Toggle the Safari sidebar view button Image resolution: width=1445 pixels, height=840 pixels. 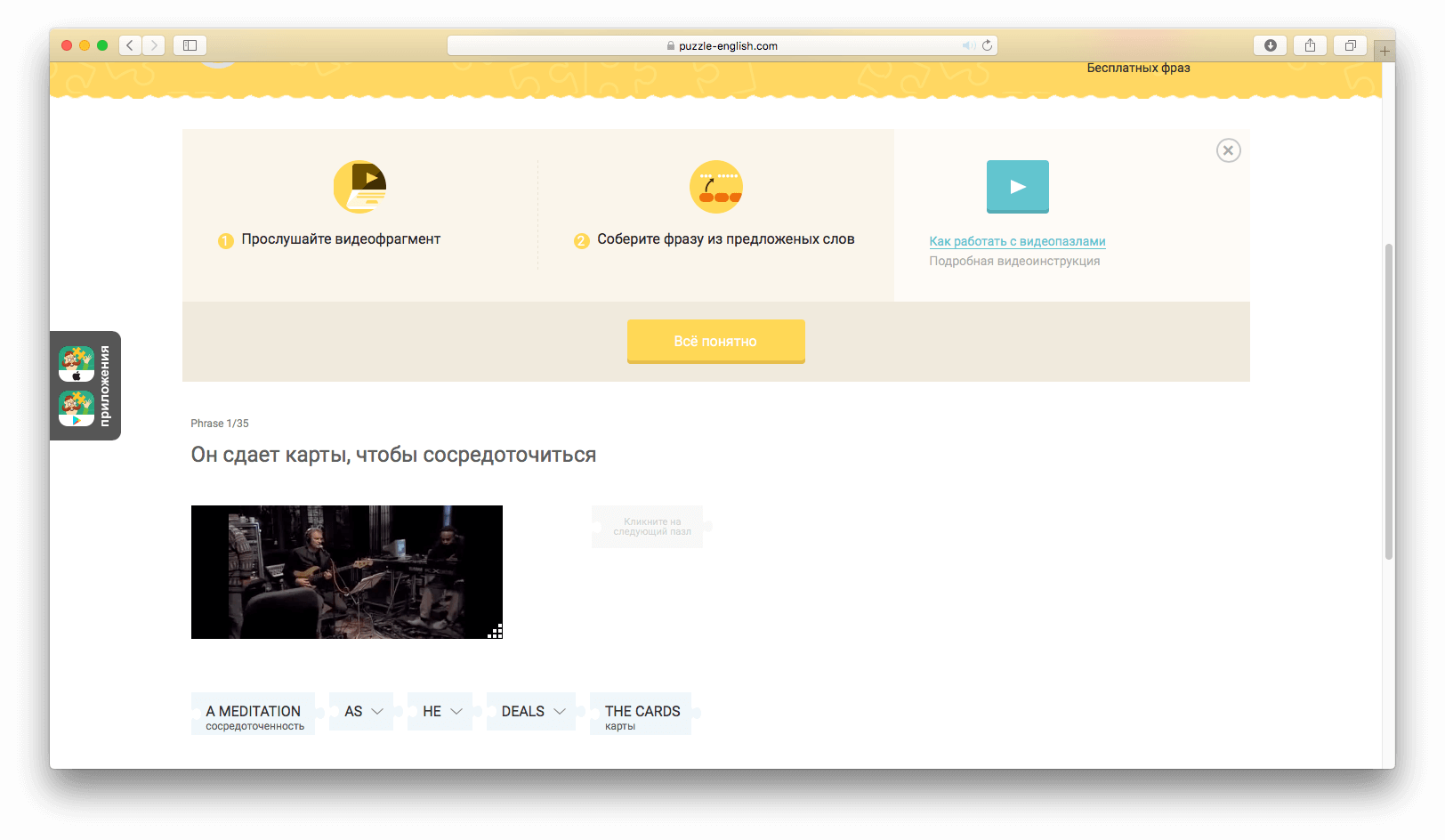pos(190,44)
